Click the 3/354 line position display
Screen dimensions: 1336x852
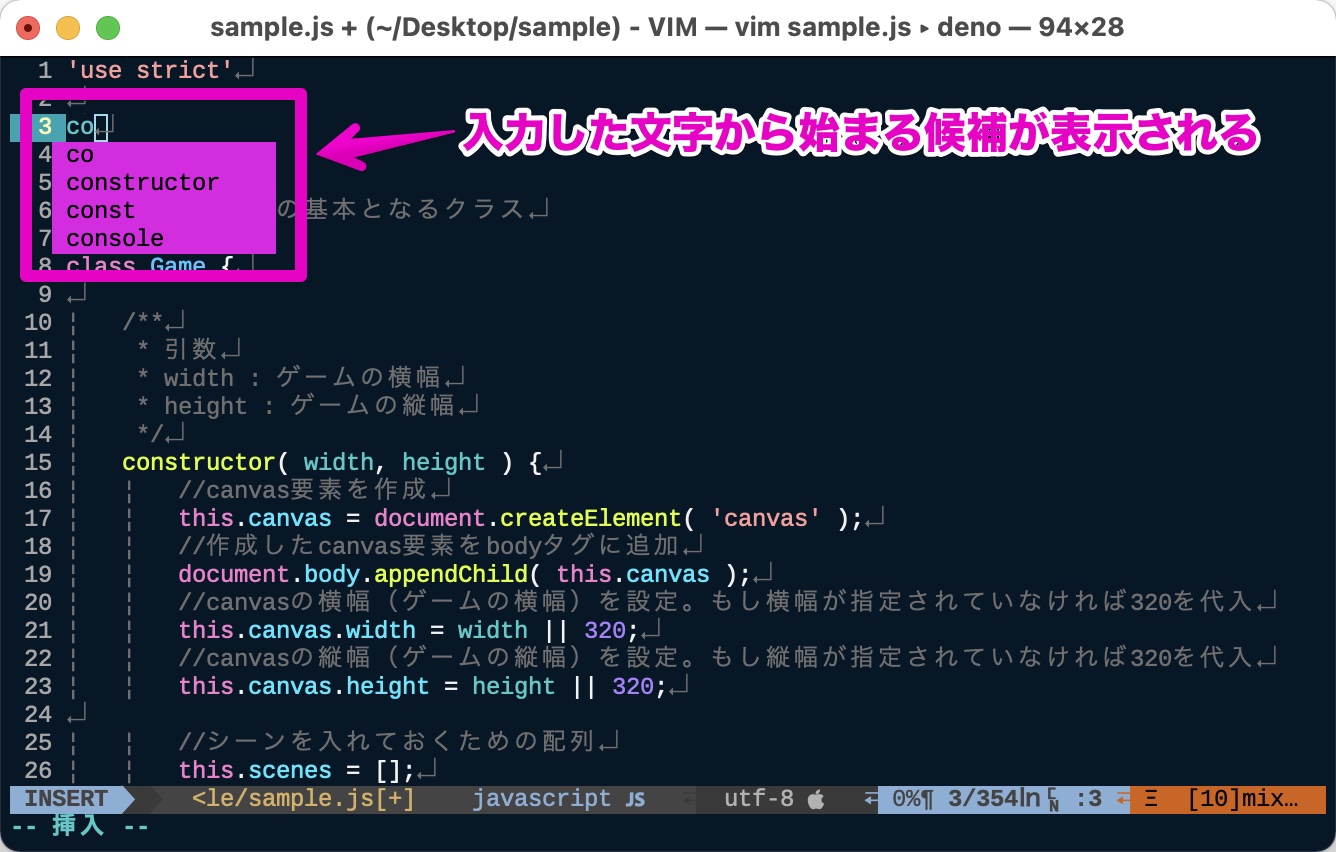(985, 798)
